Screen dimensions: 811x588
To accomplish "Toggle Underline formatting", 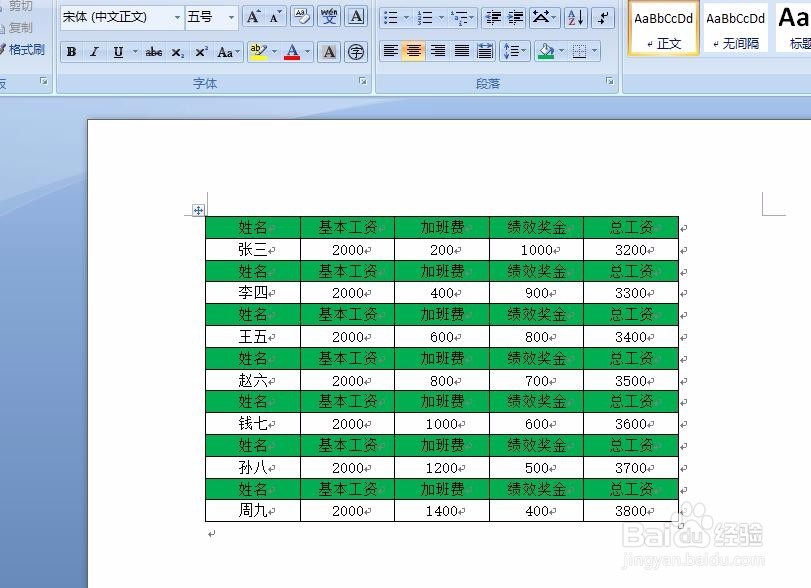I will [x=118, y=52].
